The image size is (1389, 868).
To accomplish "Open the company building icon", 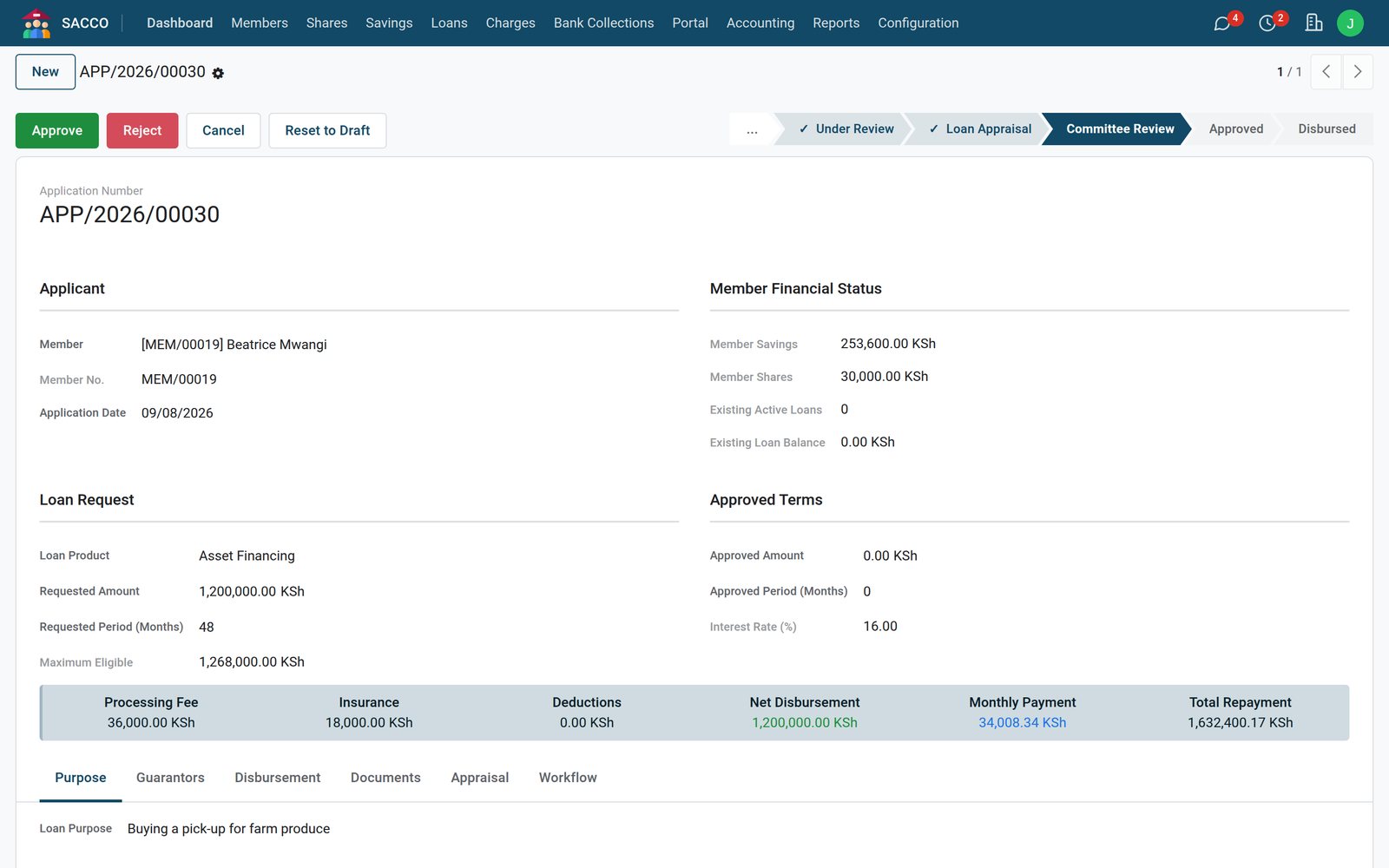I will [x=1313, y=23].
